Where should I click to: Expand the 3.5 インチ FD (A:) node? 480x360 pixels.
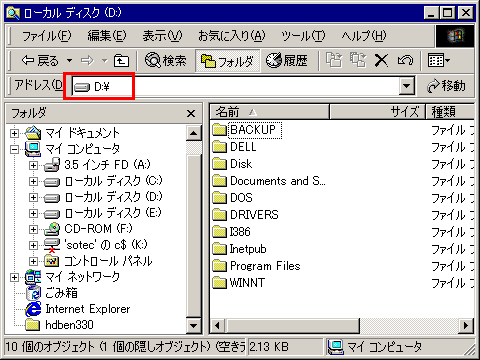(33, 165)
